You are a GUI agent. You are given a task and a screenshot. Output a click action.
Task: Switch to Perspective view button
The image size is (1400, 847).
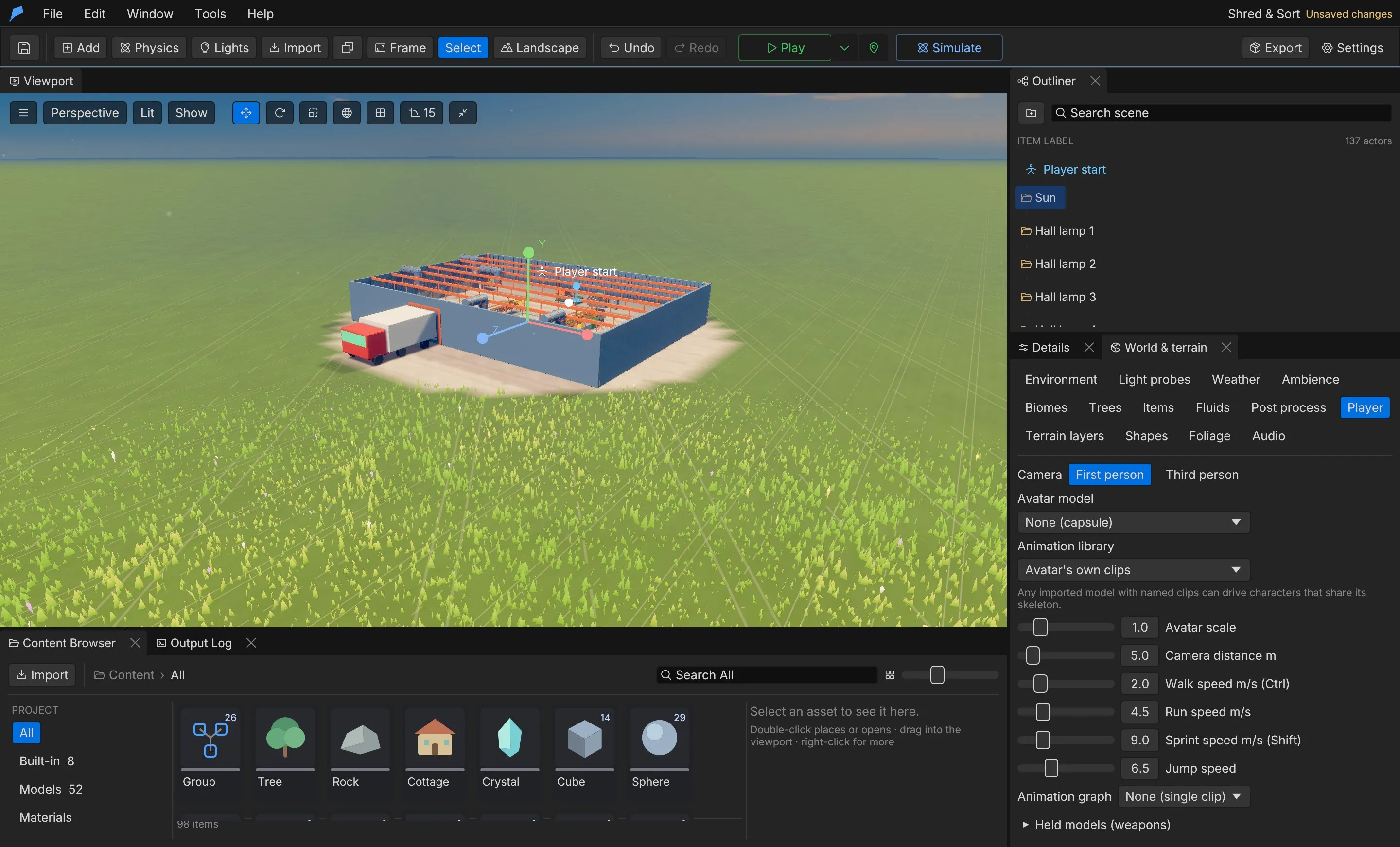coord(85,113)
